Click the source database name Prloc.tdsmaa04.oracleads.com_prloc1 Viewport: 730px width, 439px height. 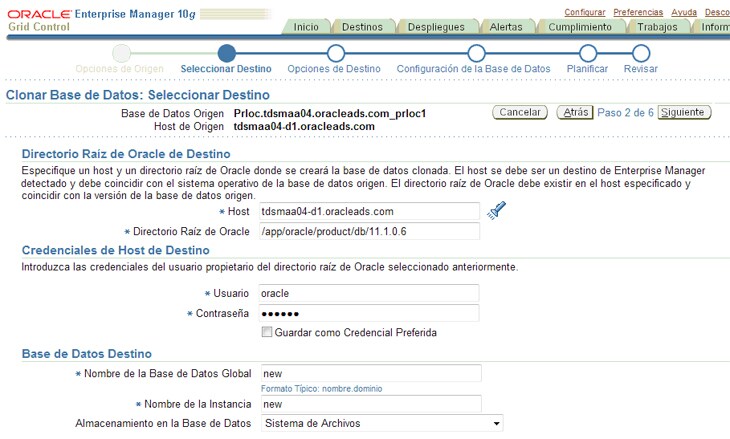pos(330,114)
